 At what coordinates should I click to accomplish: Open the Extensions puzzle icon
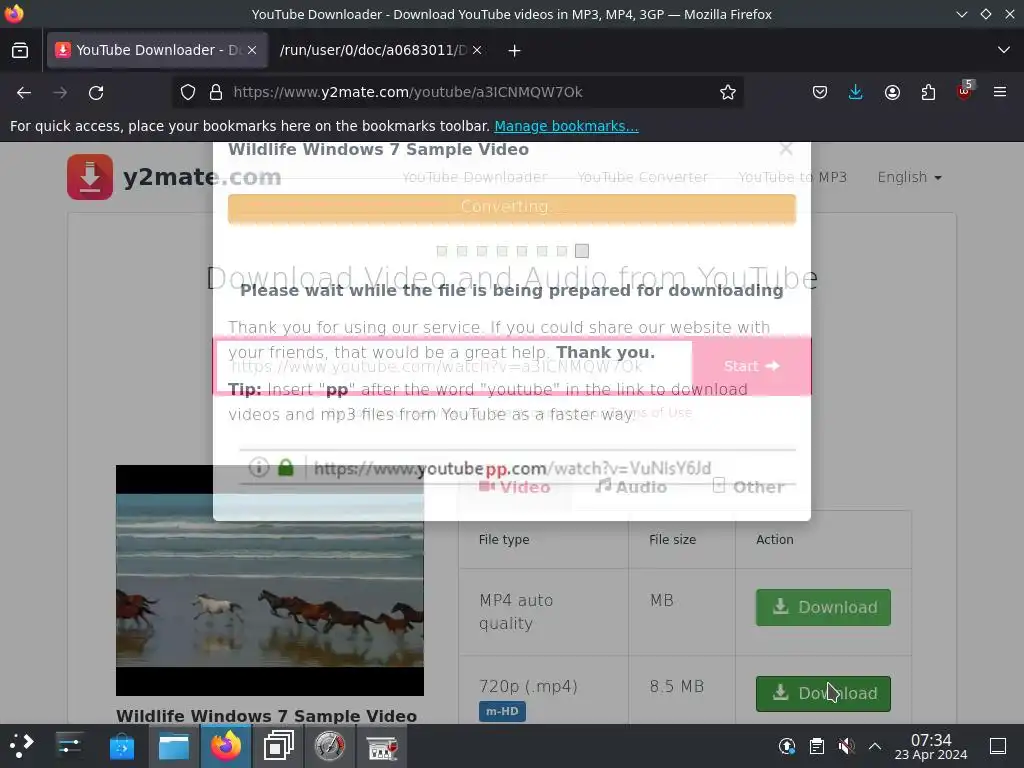click(928, 92)
